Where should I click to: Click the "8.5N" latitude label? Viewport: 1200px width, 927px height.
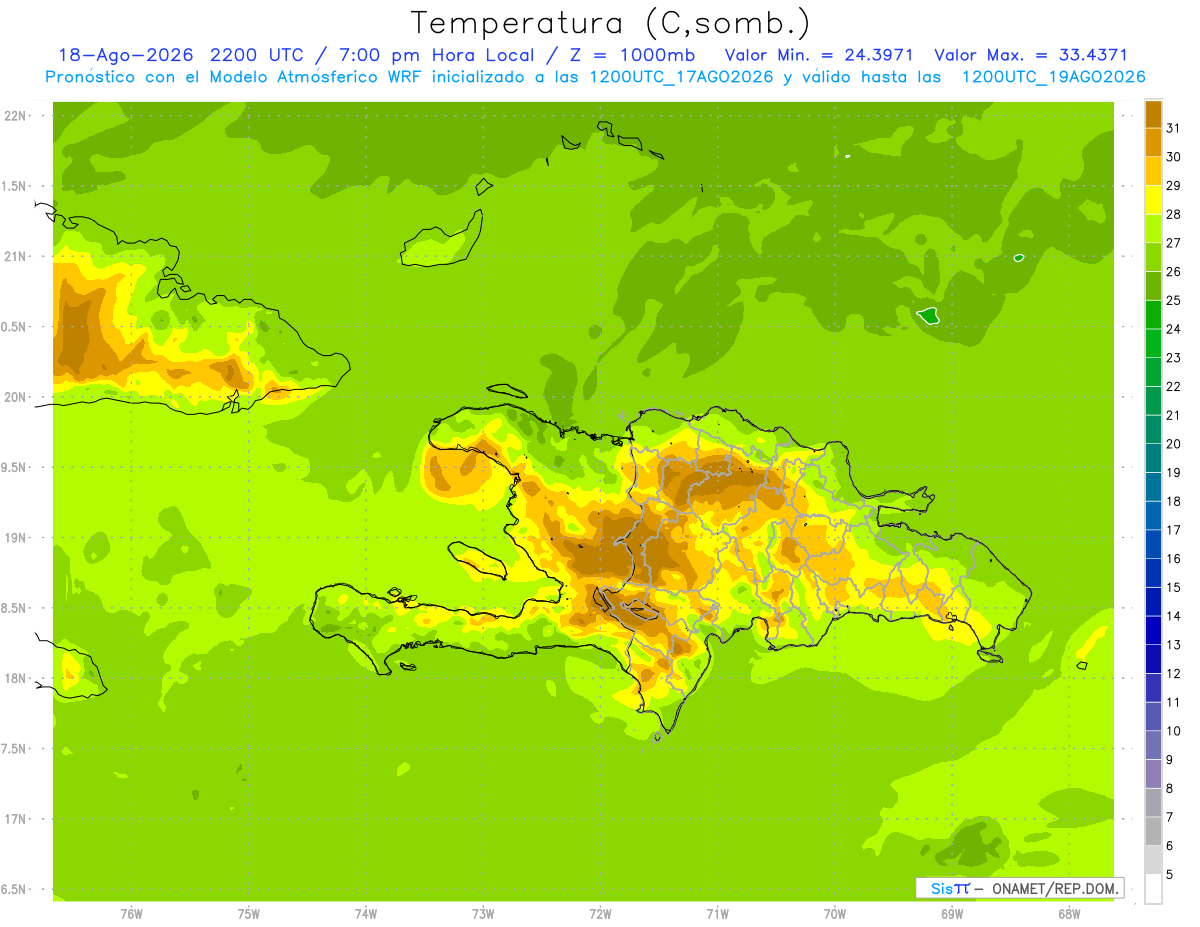(13, 608)
